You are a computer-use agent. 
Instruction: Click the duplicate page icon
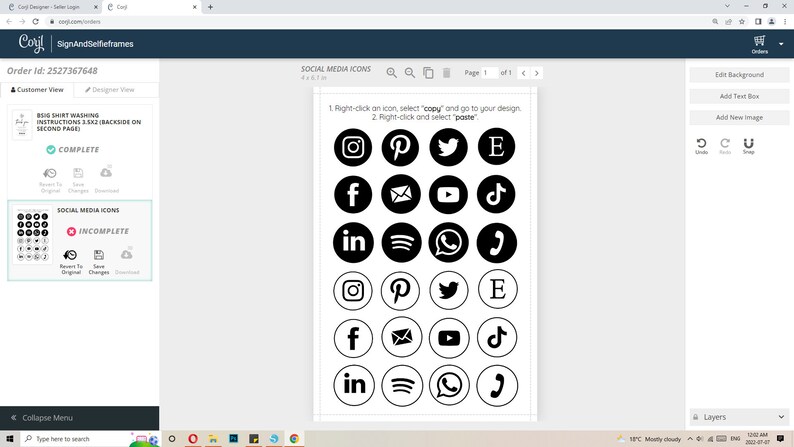[x=428, y=73]
